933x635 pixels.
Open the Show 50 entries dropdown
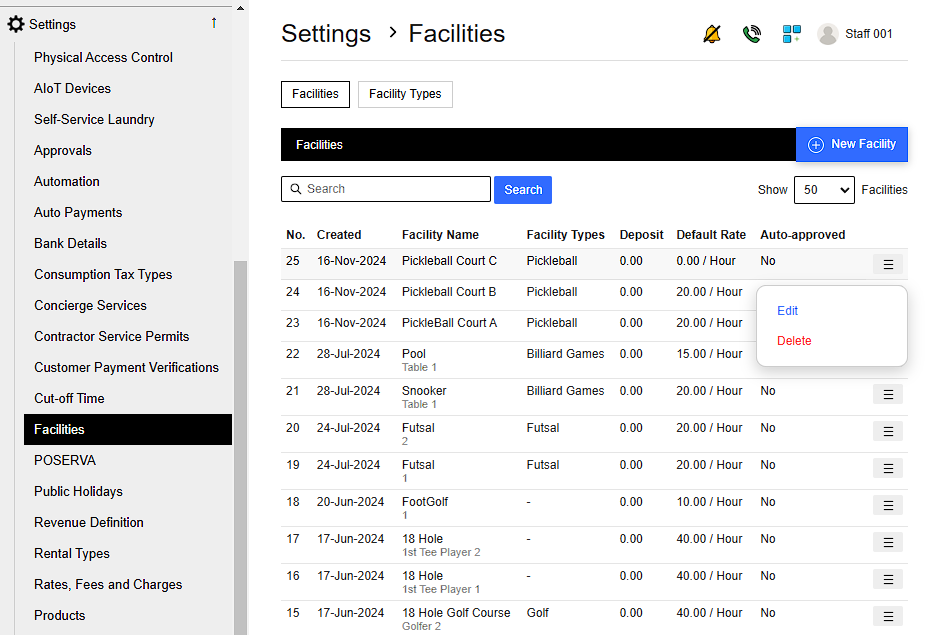click(x=823, y=190)
